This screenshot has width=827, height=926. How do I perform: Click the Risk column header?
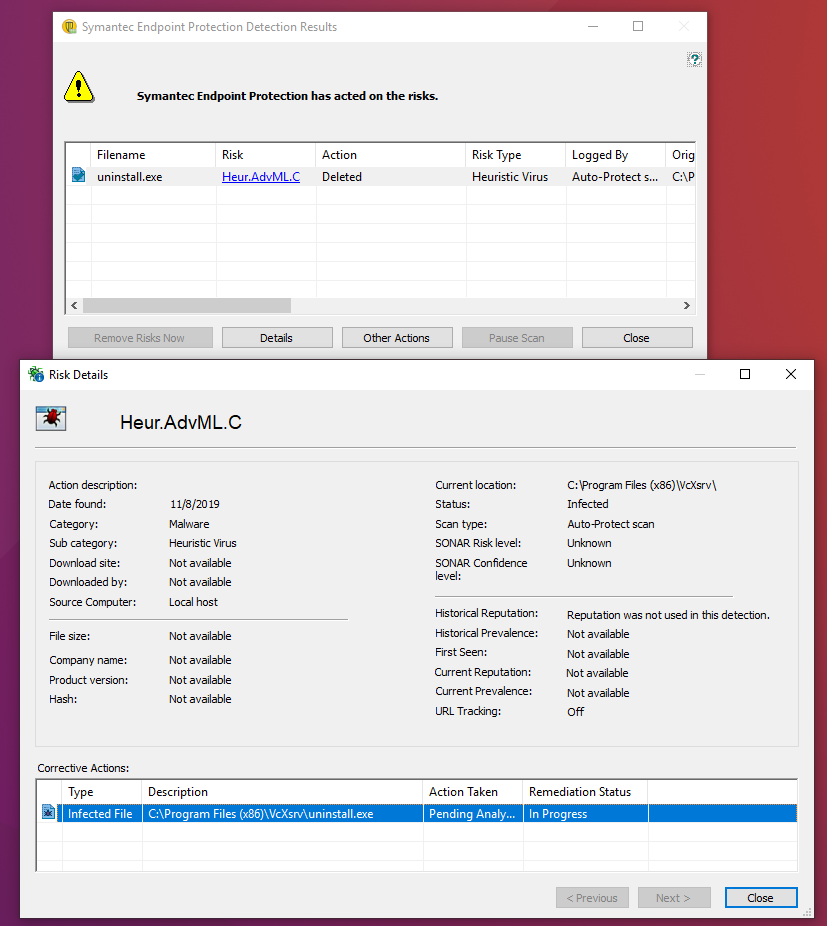(x=265, y=155)
